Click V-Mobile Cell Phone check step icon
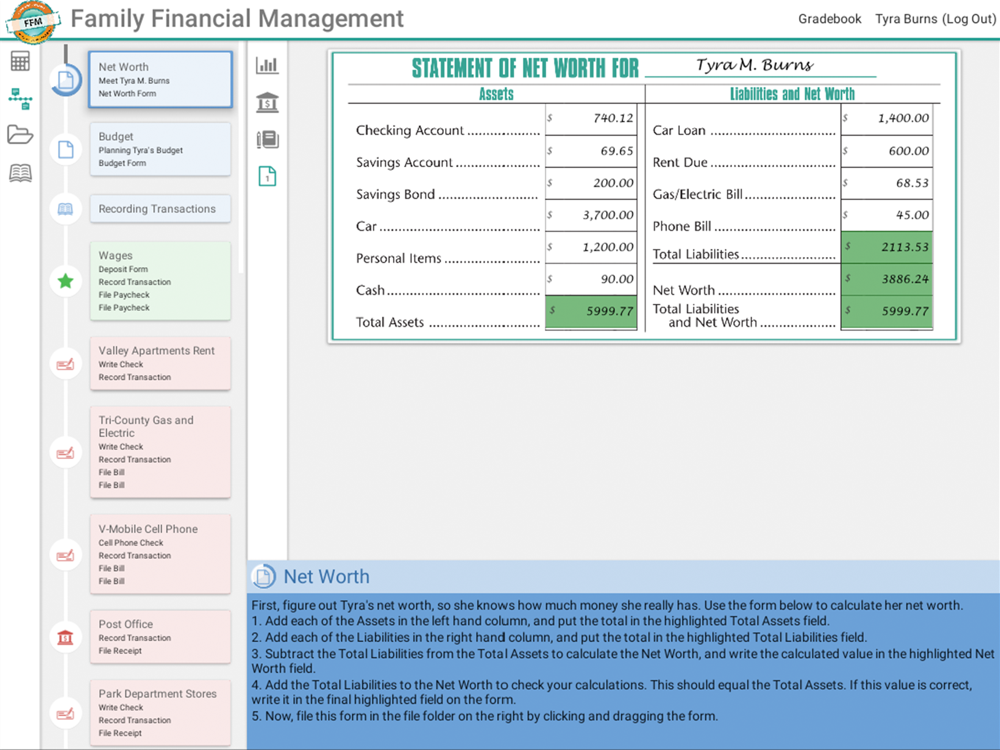 (66, 555)
